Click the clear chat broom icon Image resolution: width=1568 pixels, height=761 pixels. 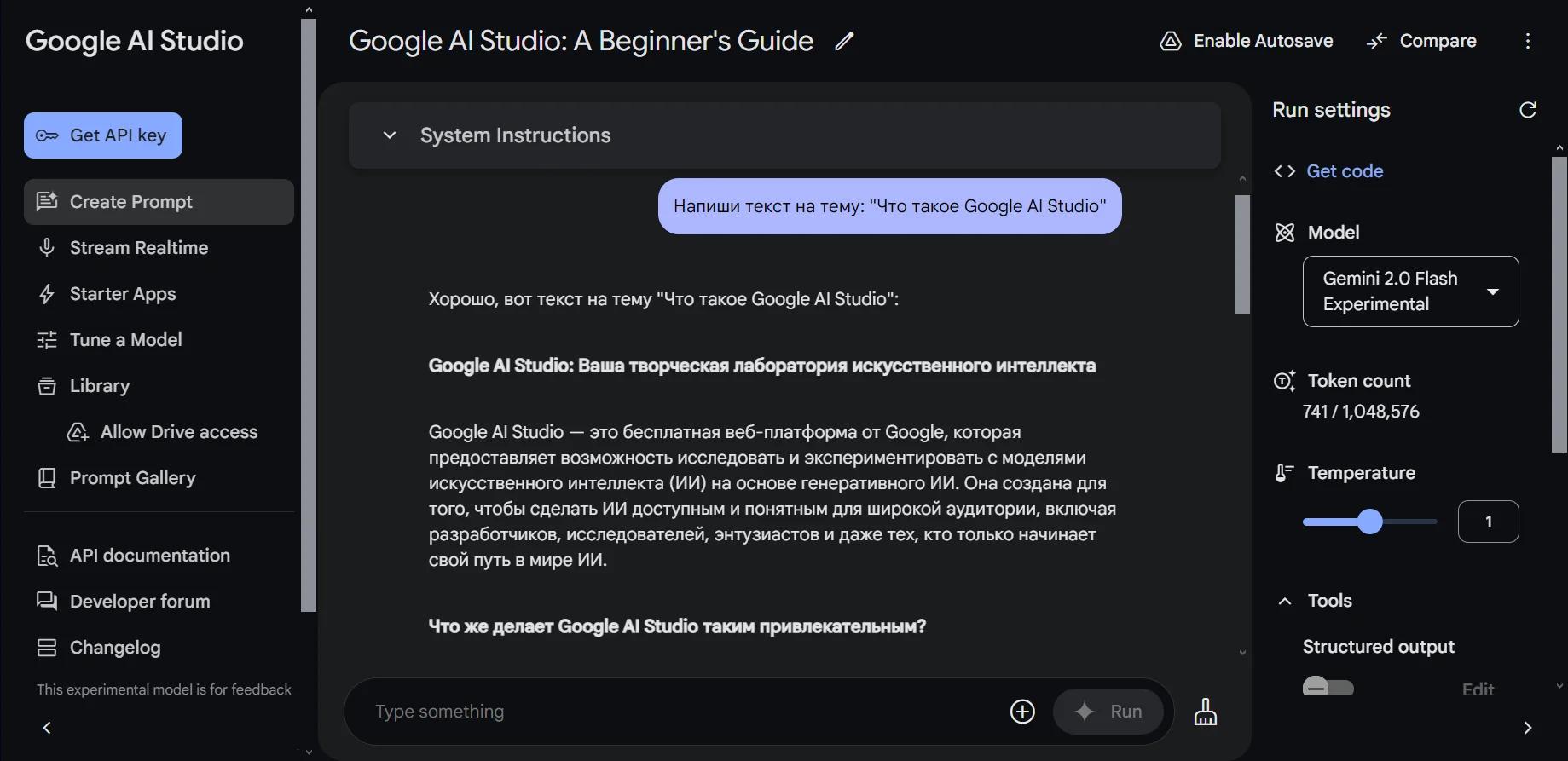[x=1206, y=712]
